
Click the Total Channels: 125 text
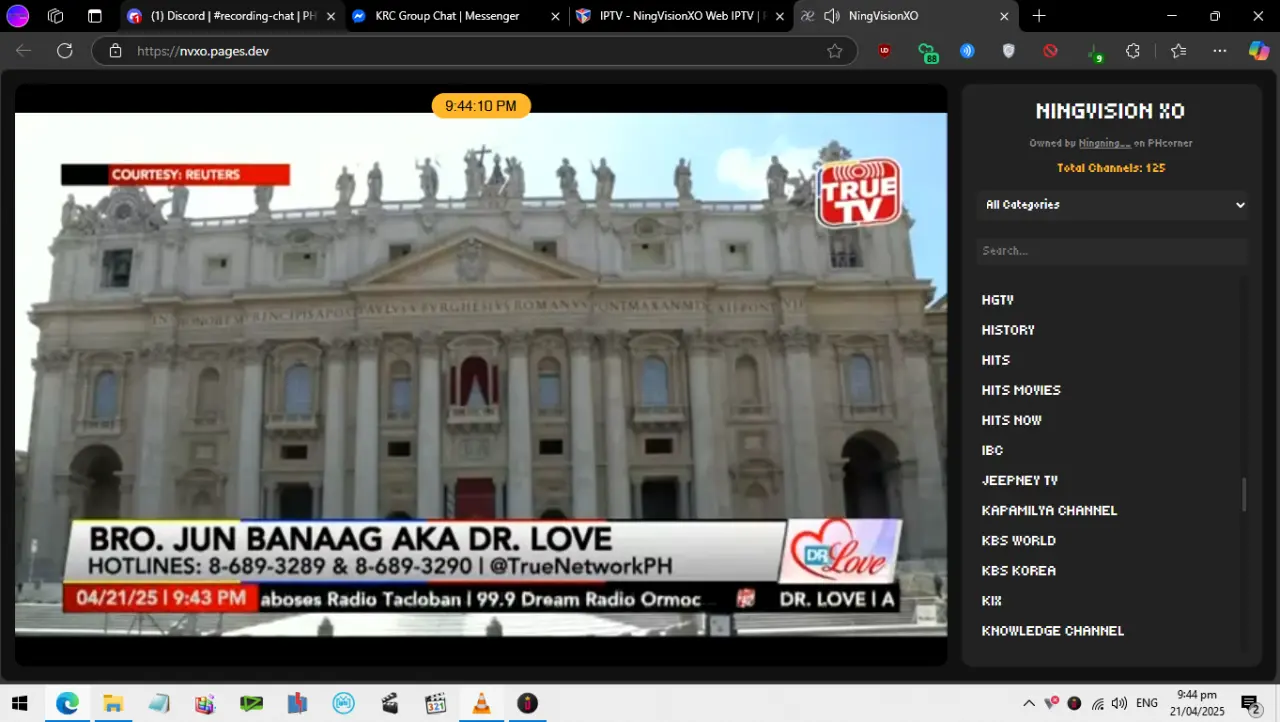1111,168
